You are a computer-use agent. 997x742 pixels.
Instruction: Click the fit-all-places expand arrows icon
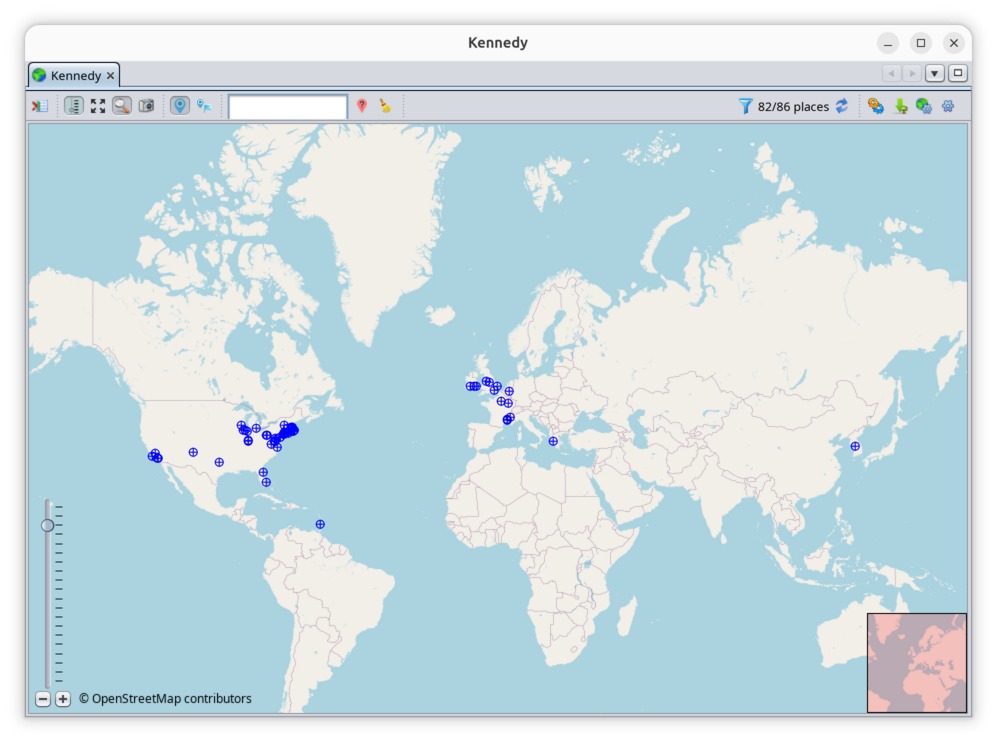click(x=98, y=106)
